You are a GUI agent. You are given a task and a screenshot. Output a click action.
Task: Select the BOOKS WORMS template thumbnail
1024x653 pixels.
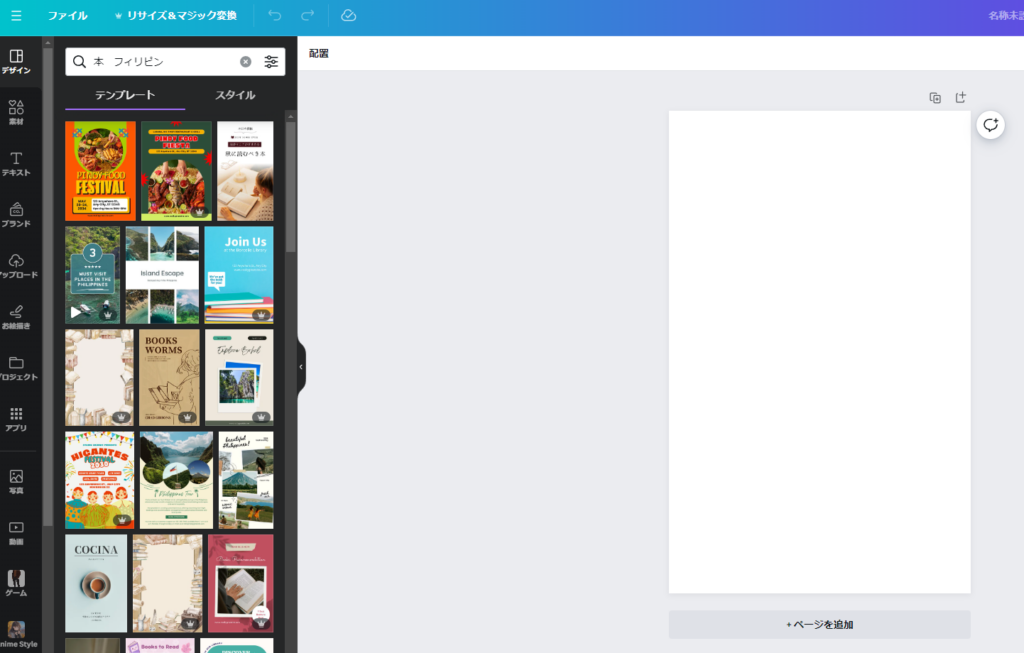point(169,377)
